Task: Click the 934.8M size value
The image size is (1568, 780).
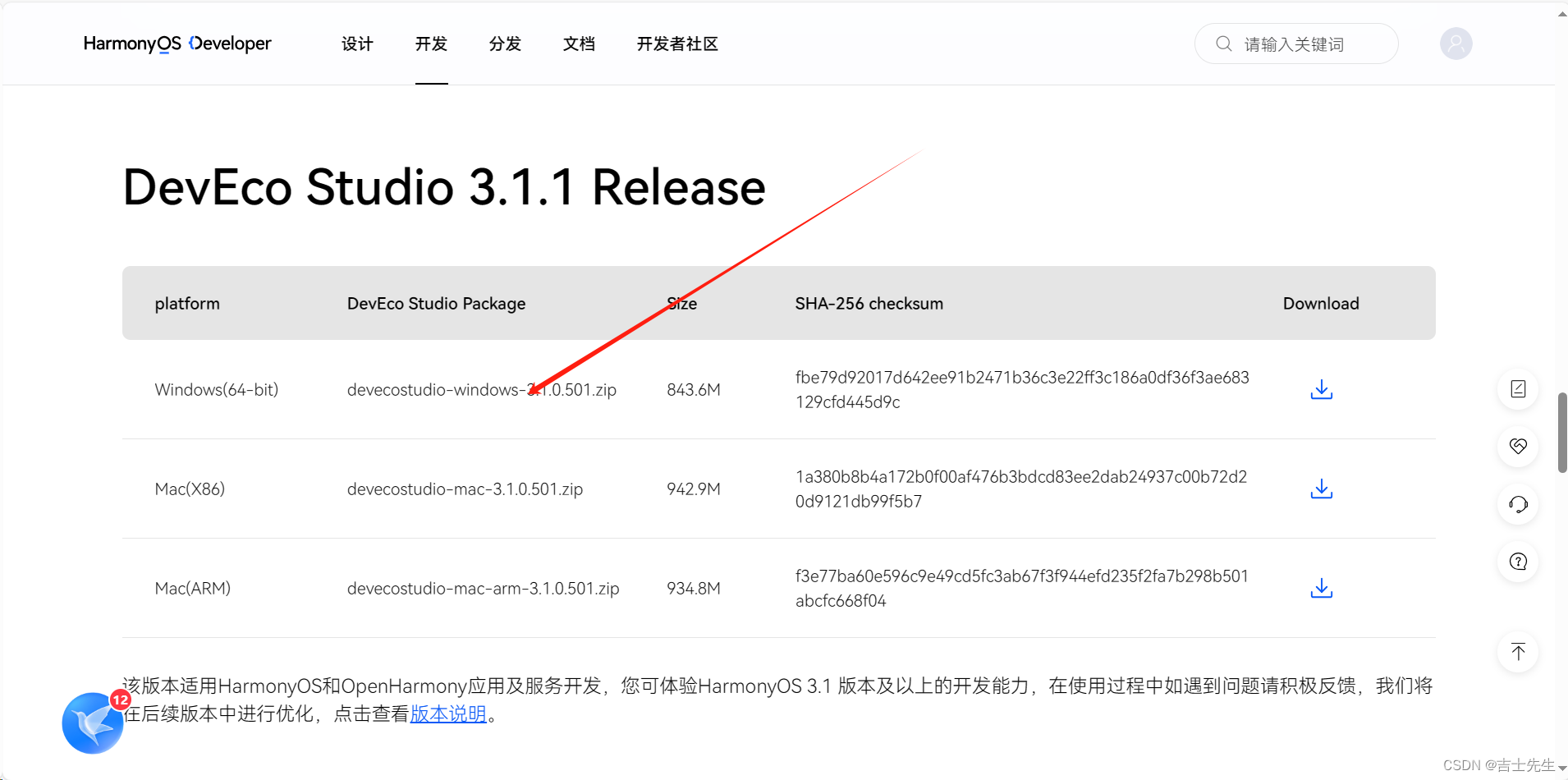Action: 694,588
